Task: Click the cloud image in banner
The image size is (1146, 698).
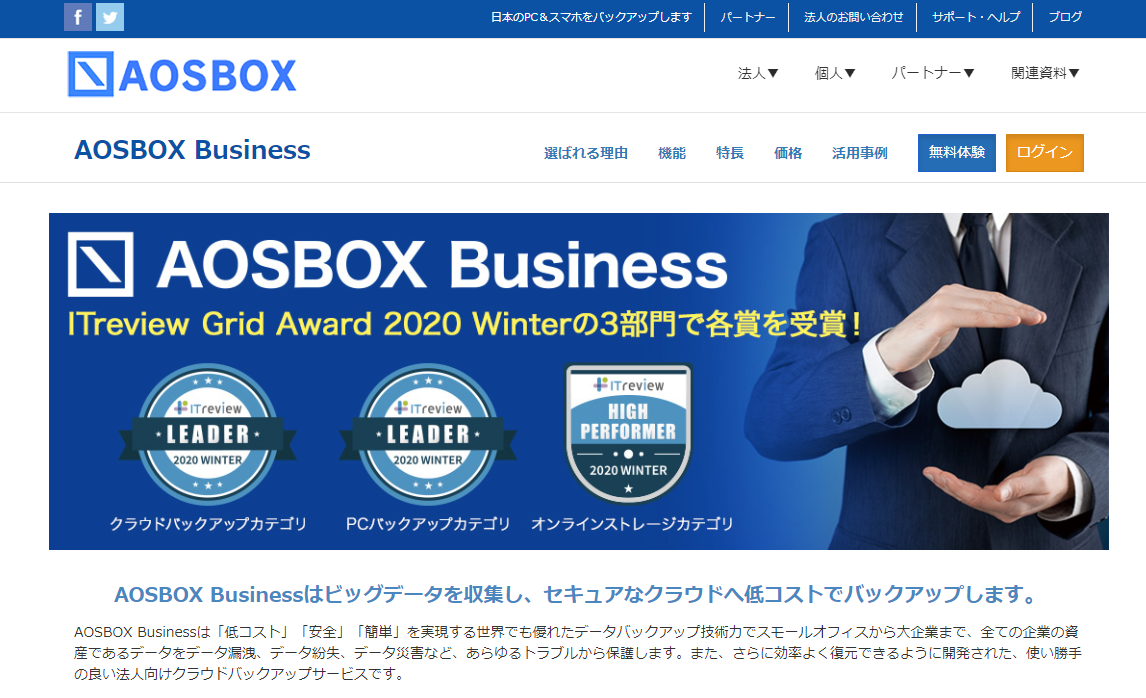Action: pos(999,395)
